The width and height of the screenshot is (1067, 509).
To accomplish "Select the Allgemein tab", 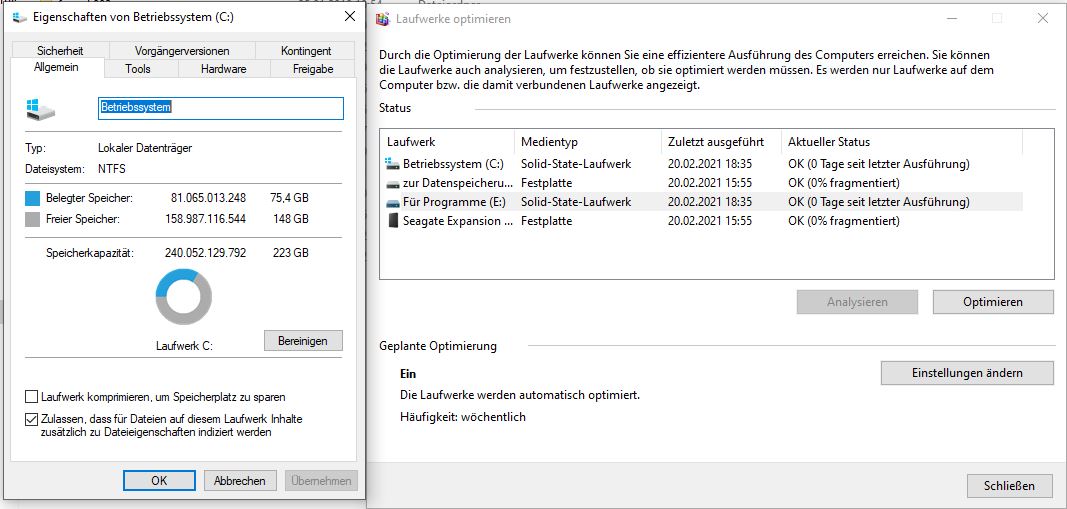I will pyautogui.click(x=56, y=68).
